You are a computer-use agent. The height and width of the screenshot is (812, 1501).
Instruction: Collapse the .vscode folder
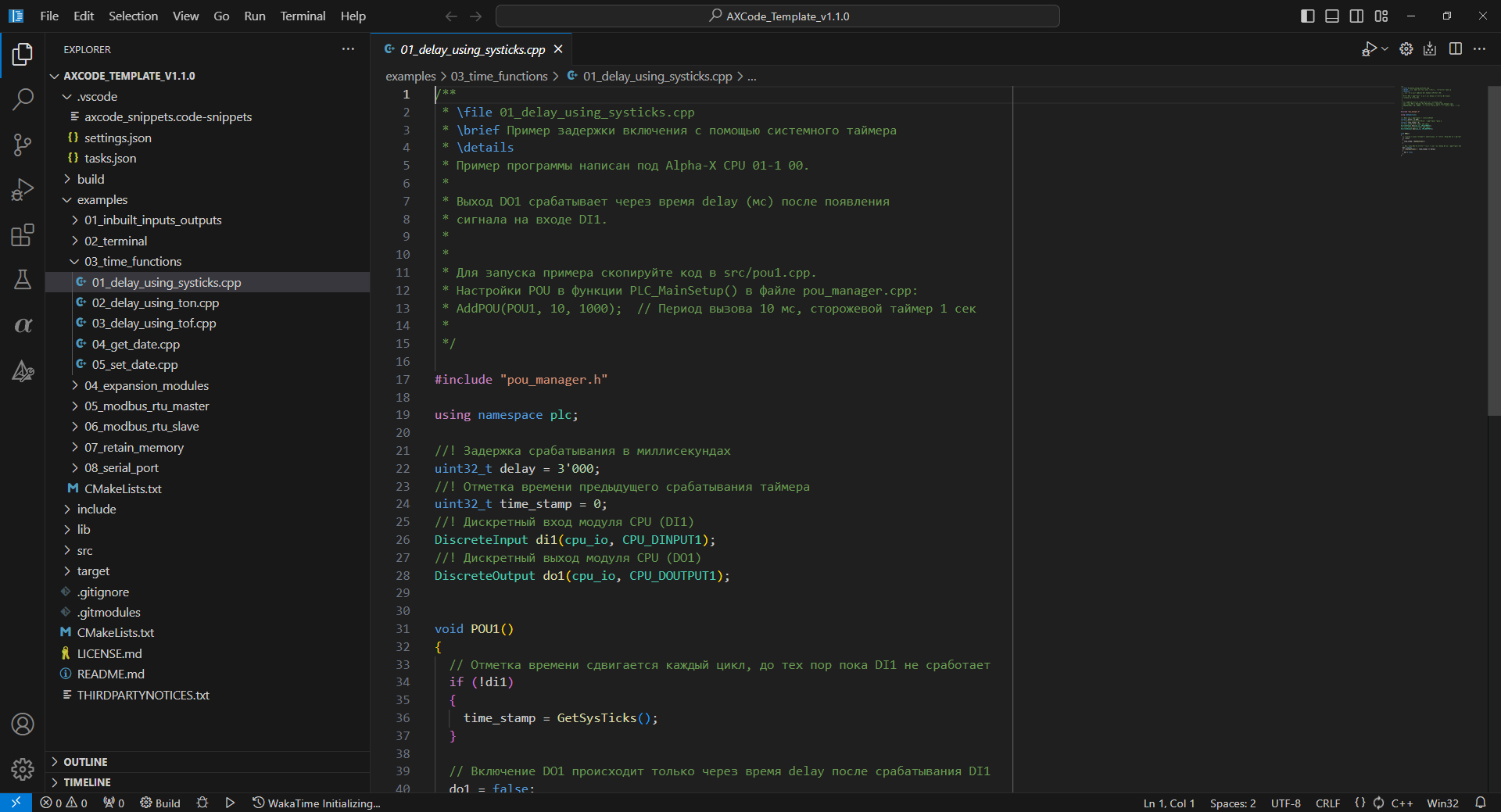207,97
